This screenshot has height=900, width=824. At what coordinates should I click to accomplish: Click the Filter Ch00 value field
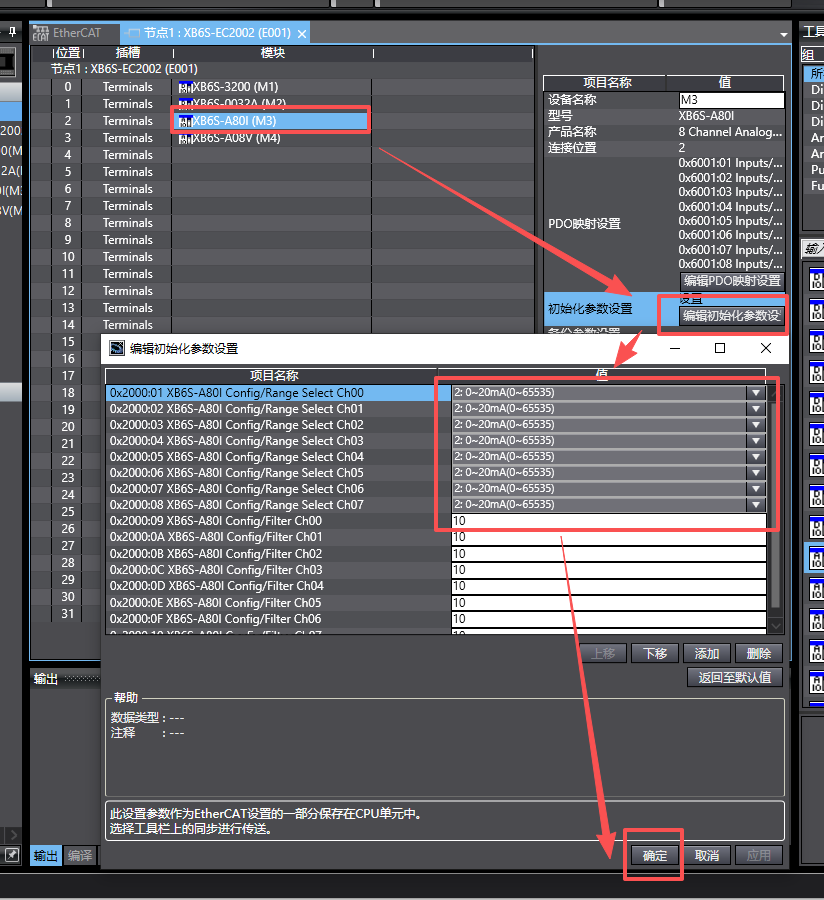click(608, 521)
